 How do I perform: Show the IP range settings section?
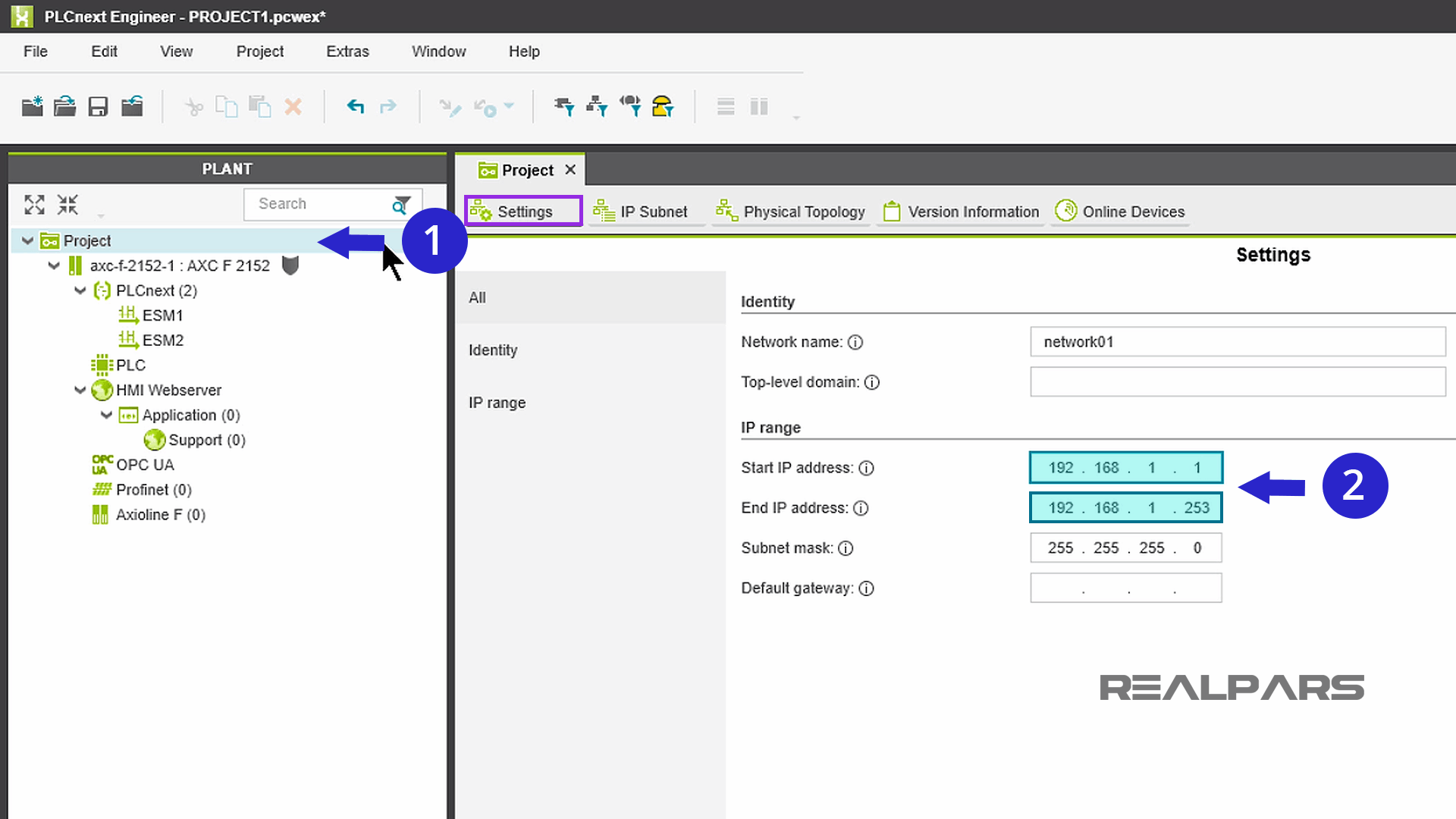(497, 402)
